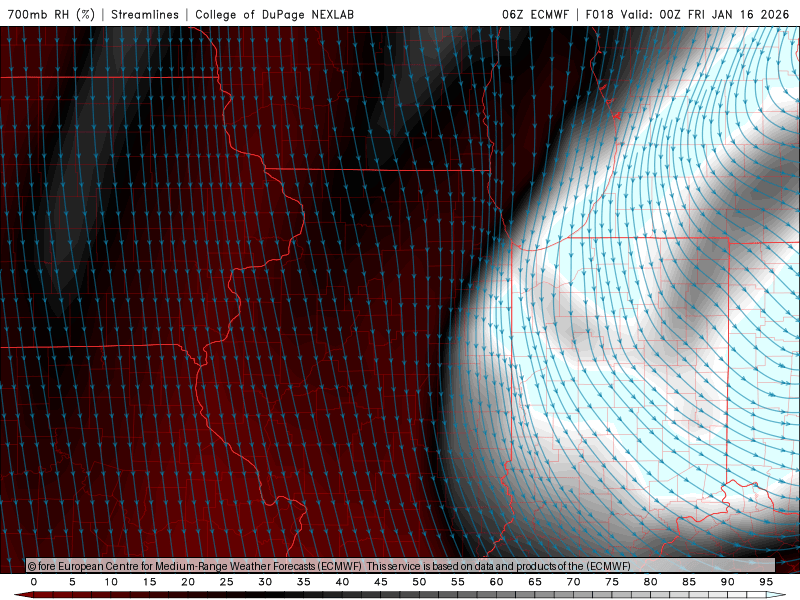Click the "85" value on color scale

[689, 582]
